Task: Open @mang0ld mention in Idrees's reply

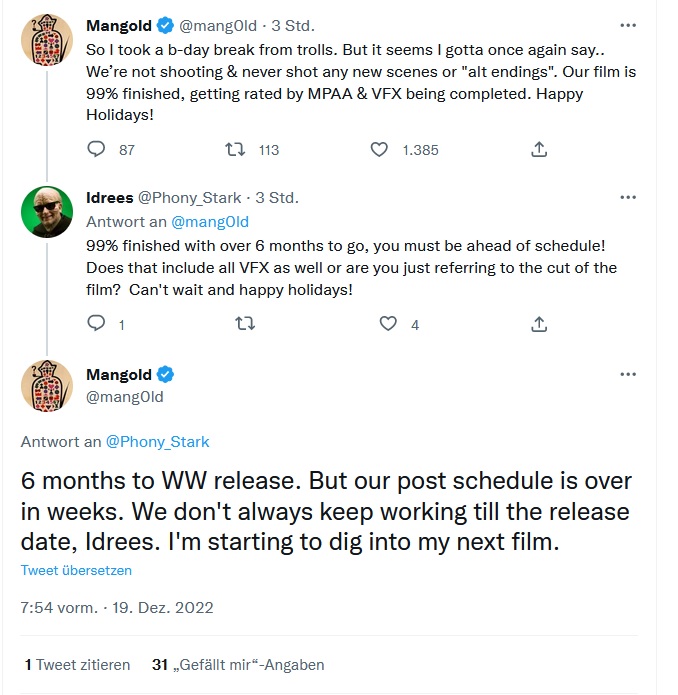Action: point(210,221)
